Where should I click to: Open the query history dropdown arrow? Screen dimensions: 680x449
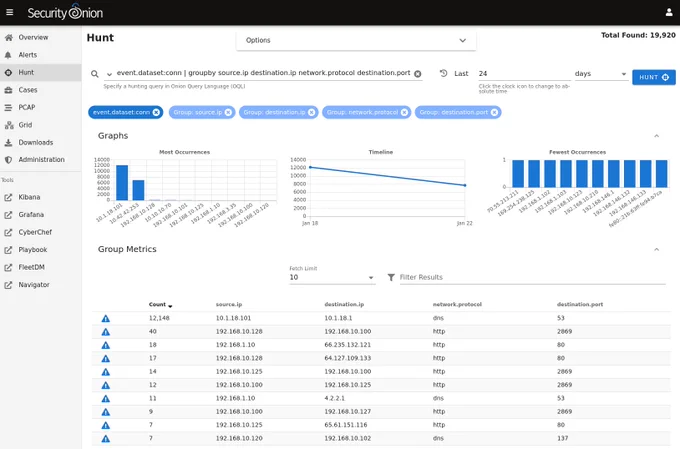click(x=109, y=74)
